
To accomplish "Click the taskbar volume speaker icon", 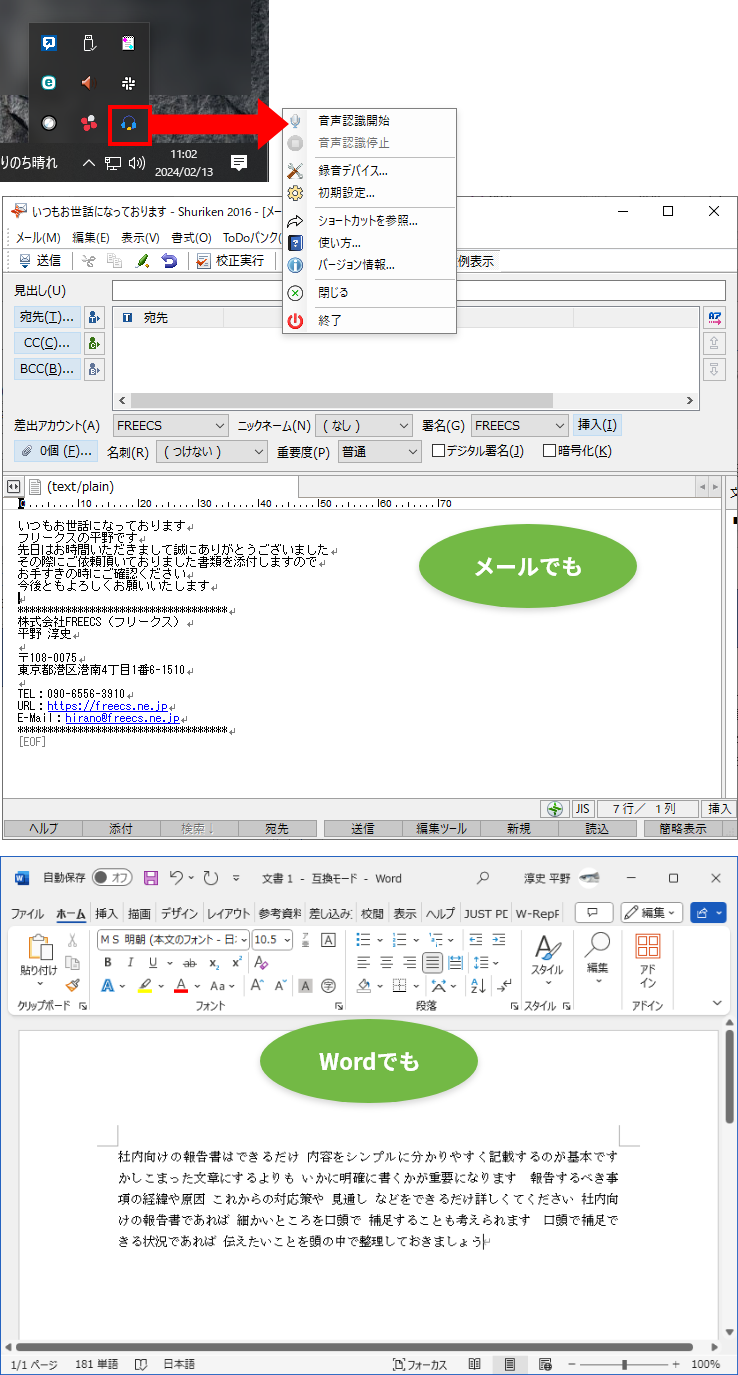I will 137,163.
